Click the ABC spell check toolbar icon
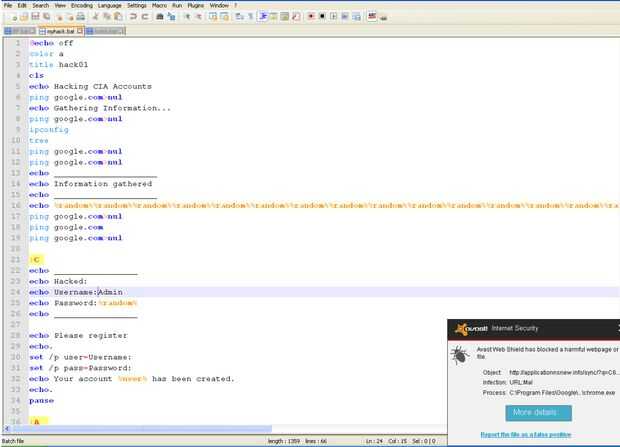Viewport: 620px width, 447px height. (372, 17)
